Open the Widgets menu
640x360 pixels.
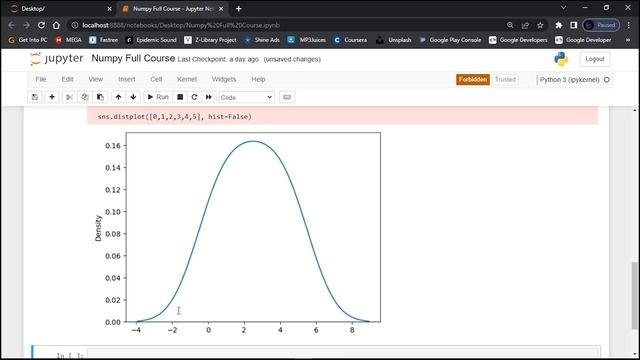click(224, 79)
